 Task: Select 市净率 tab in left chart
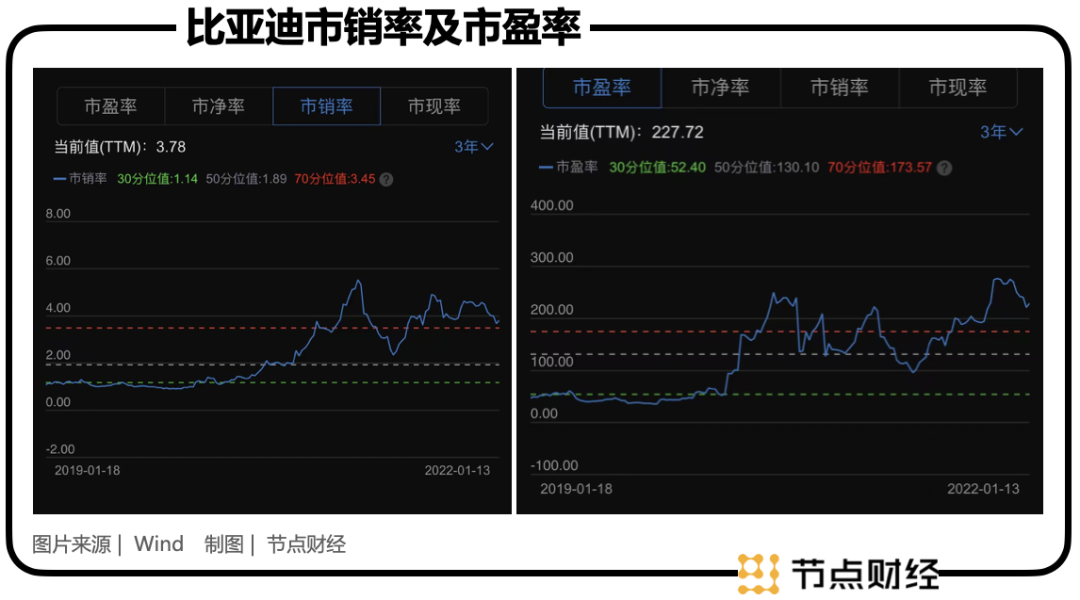(x=218, y=106)
